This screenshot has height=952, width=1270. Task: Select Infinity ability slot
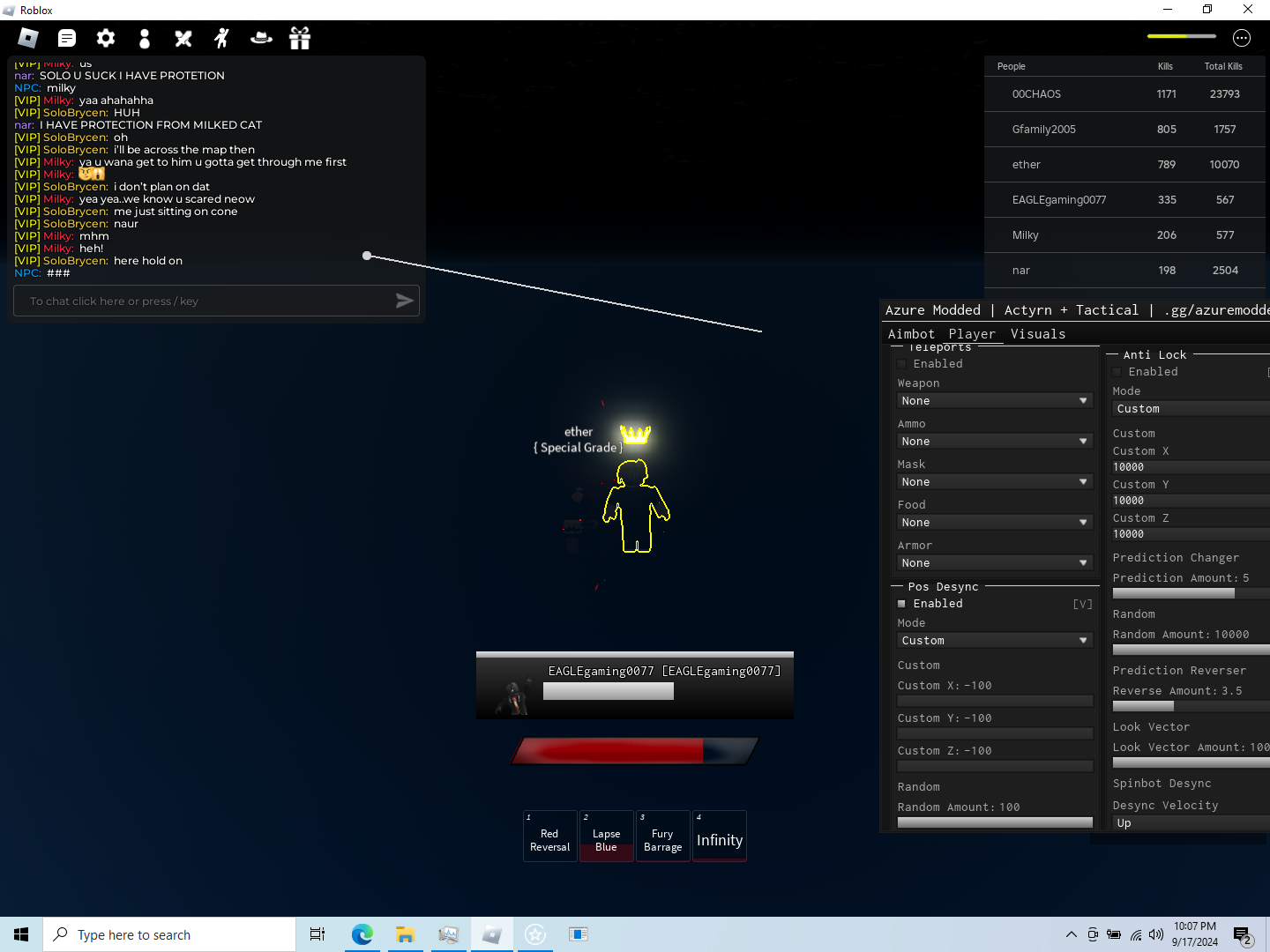720,836
